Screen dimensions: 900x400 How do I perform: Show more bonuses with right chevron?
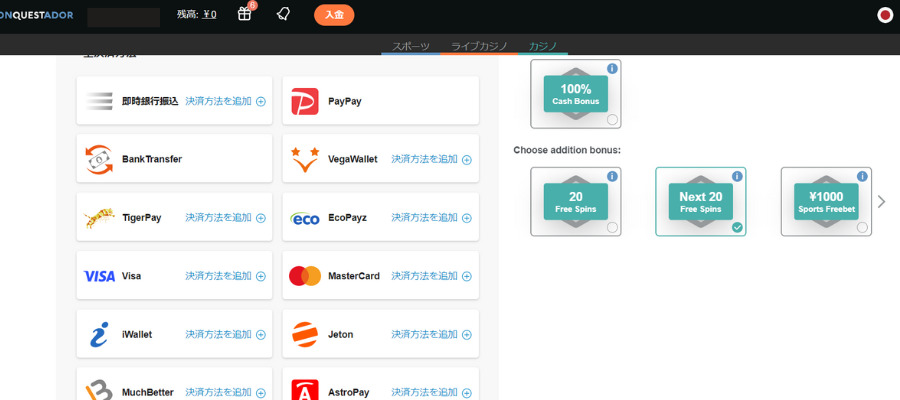coord(881,202)
